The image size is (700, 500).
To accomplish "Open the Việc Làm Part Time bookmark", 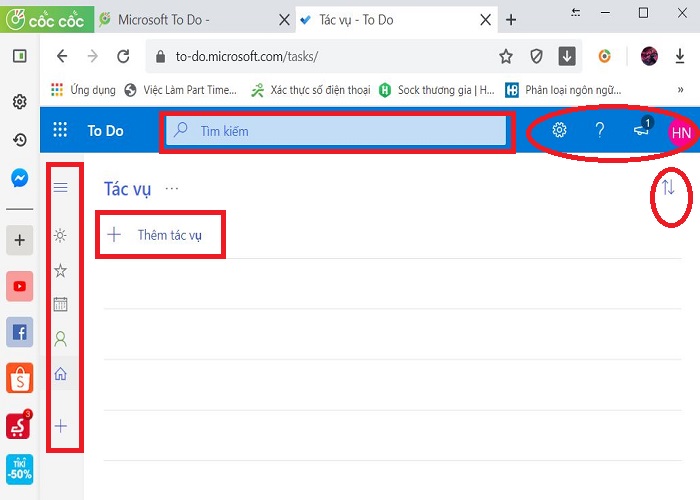I will [x=181, y=90].
